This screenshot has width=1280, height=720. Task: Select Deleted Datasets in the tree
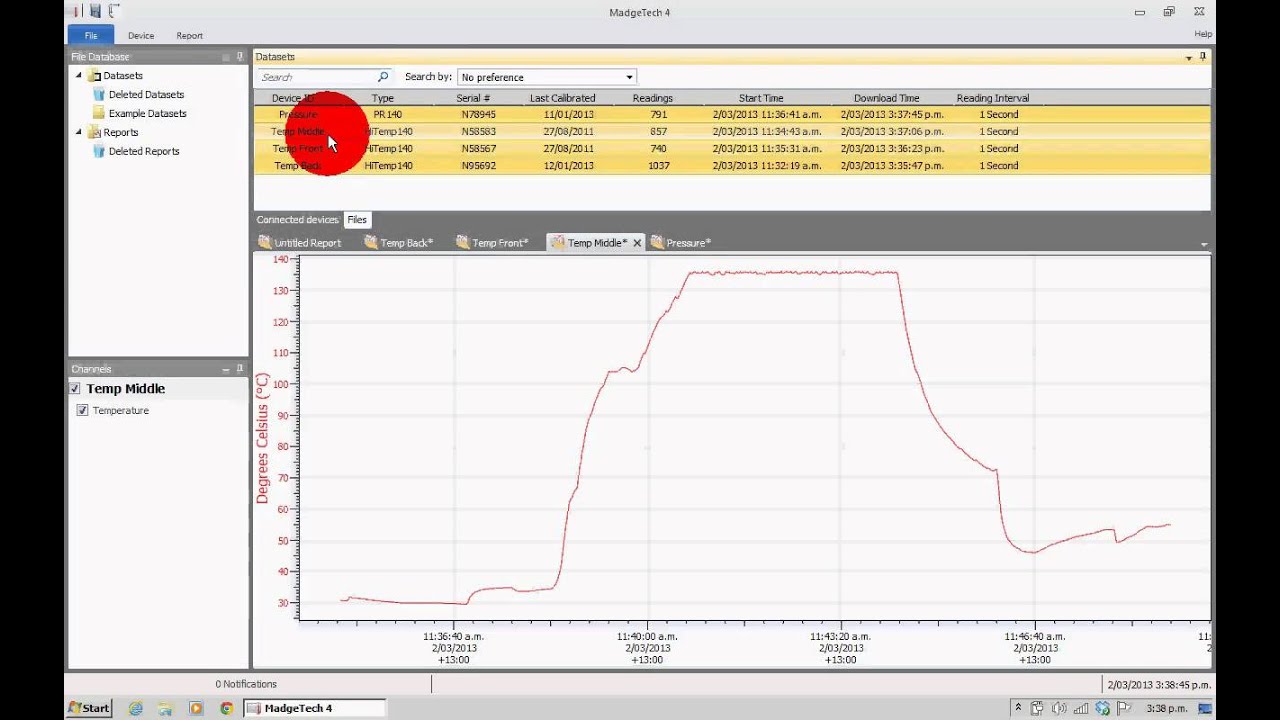[146, 94]
